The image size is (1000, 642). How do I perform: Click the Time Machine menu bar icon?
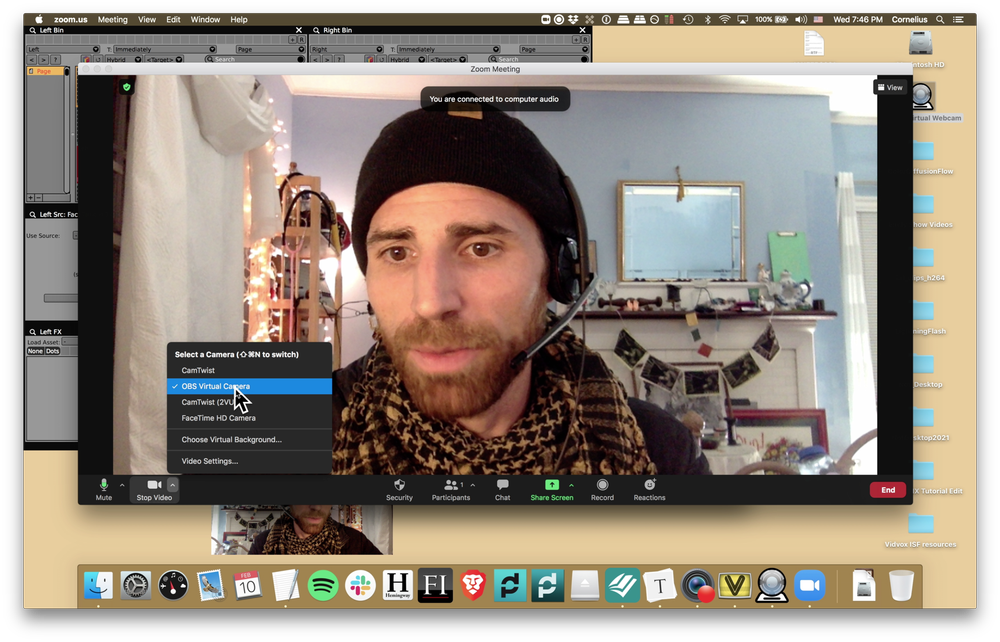tap(688, 20)
